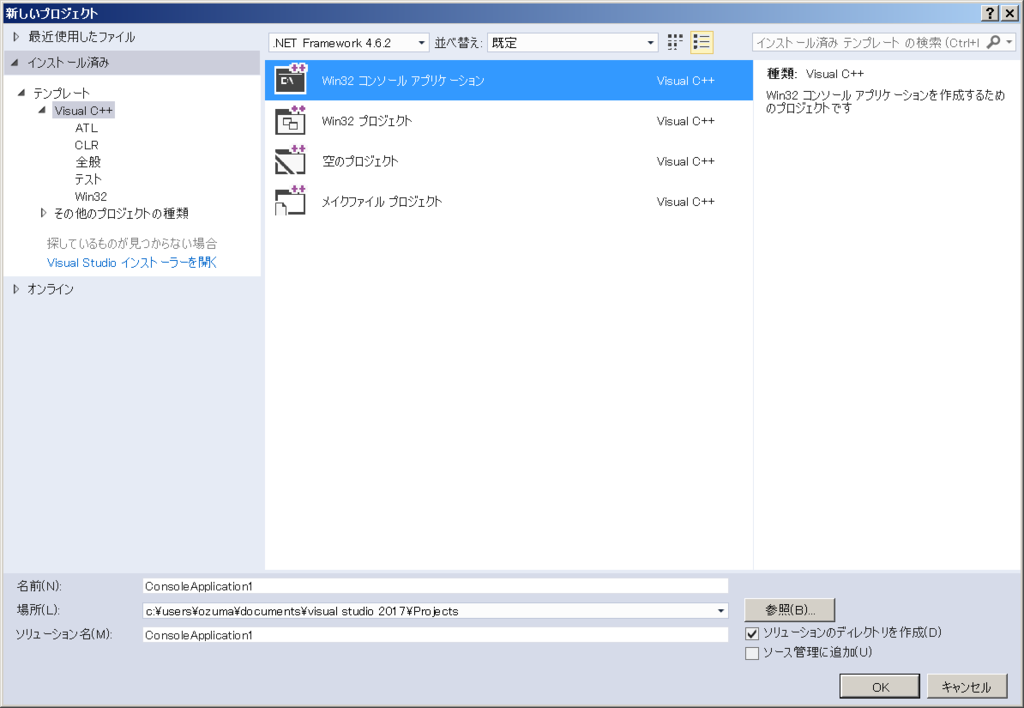Viewport: 1024px width, 708px height.
Task: Open the search options dropdown arrow
Action: [x=1010, y=42]
